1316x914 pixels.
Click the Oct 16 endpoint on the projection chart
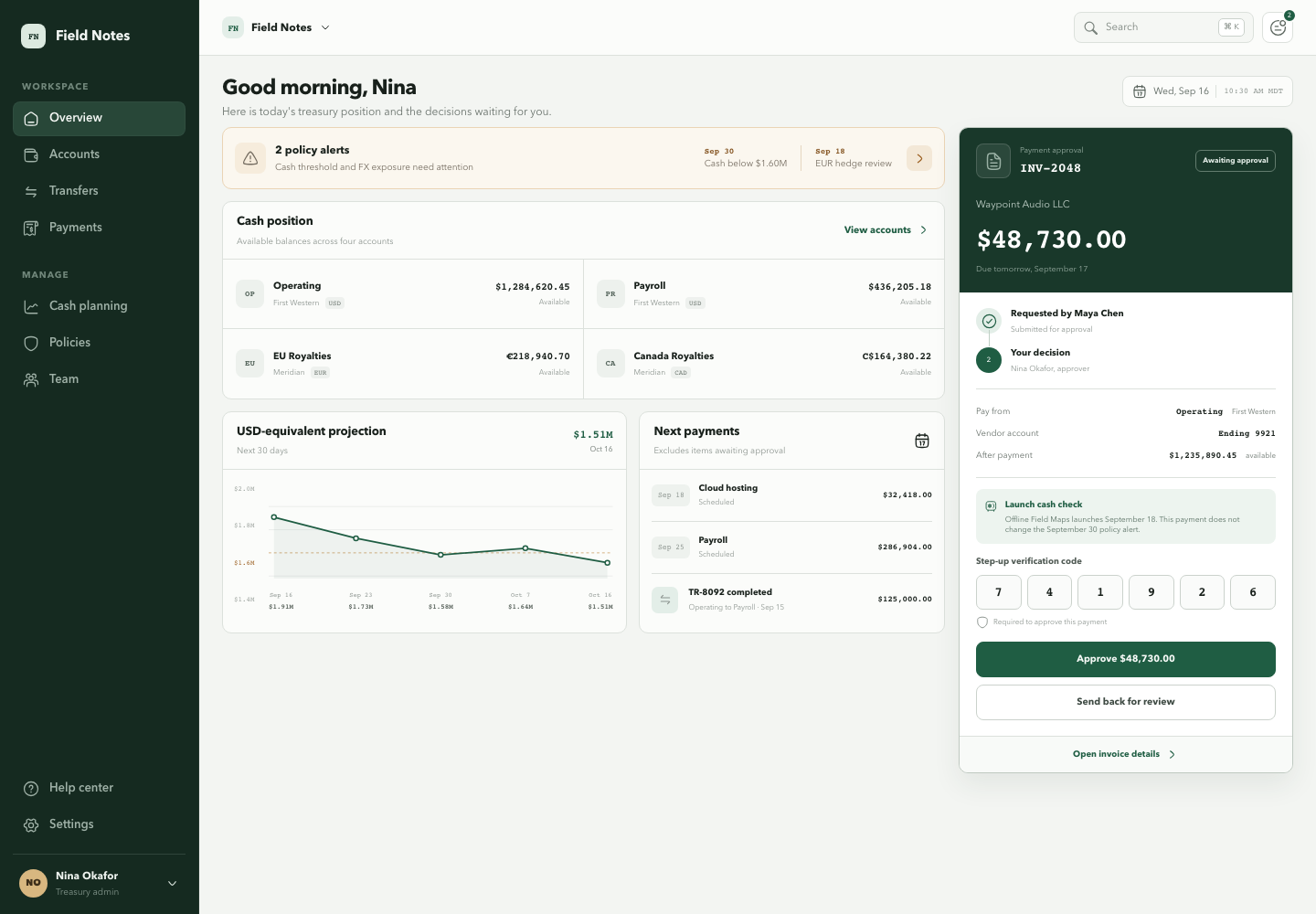point(608,563)
